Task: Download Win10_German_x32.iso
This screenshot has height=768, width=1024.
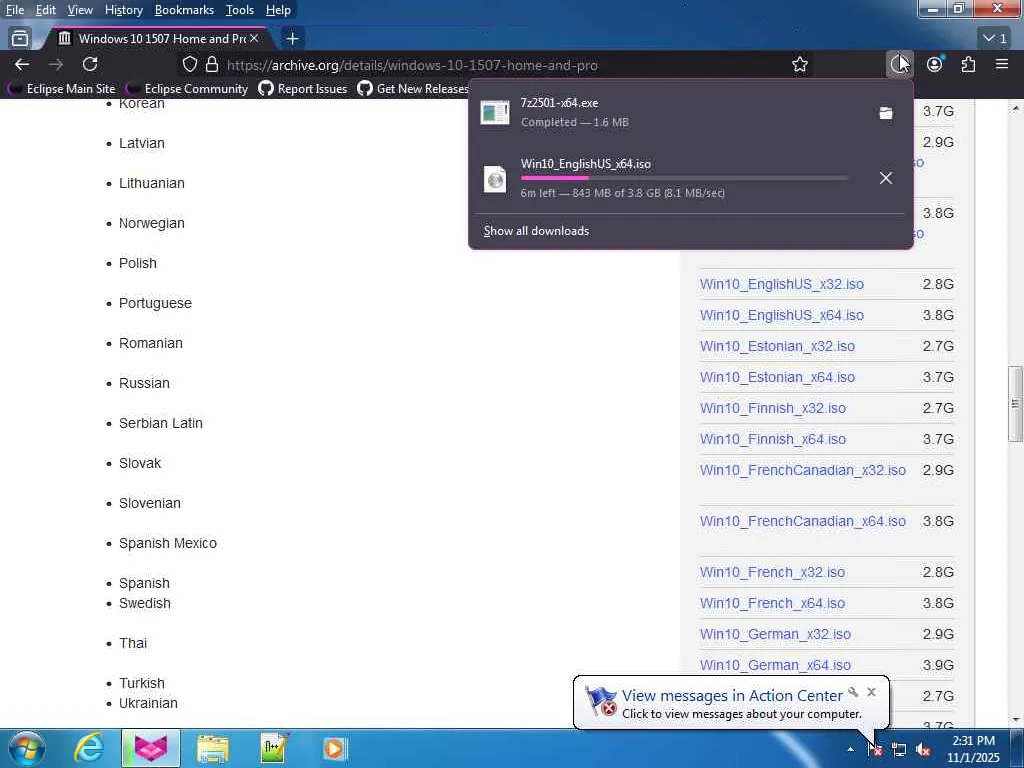Action: click(775, 634)
